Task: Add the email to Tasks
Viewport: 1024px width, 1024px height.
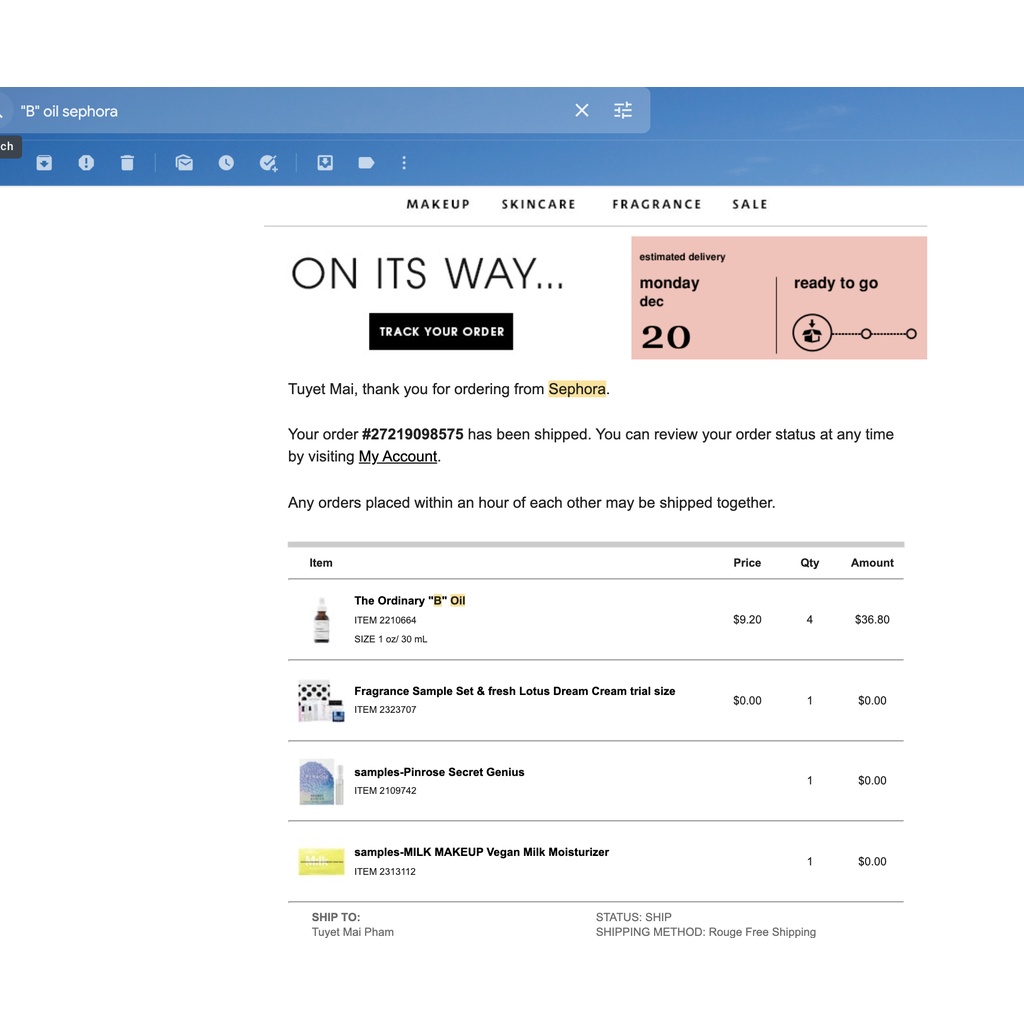Action: tap(268, 163)
